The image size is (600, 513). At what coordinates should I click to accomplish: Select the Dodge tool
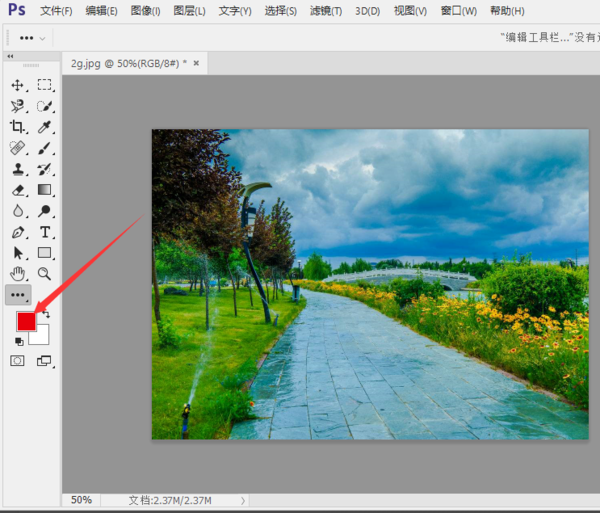tap(44, 211)
